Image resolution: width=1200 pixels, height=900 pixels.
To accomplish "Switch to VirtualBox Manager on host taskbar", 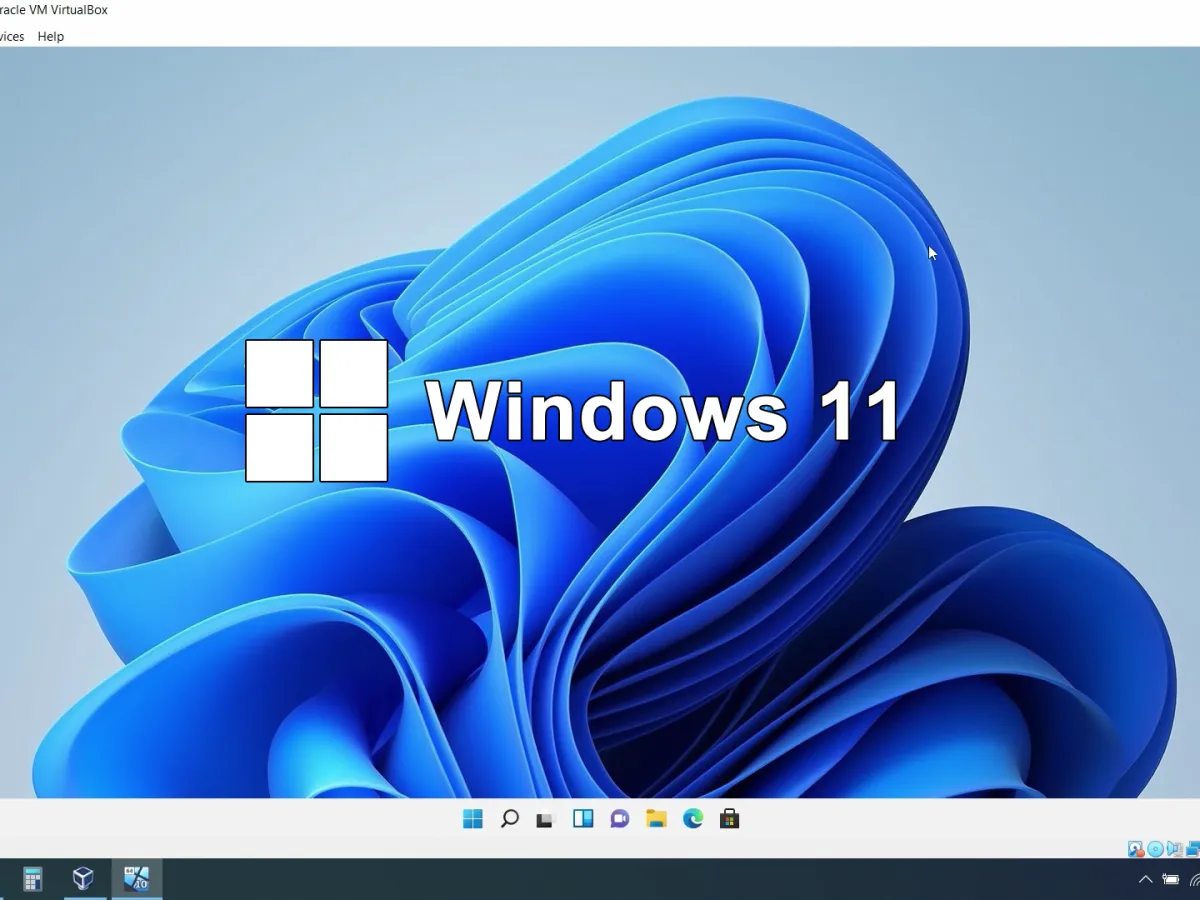I will [x=83, y=879].
